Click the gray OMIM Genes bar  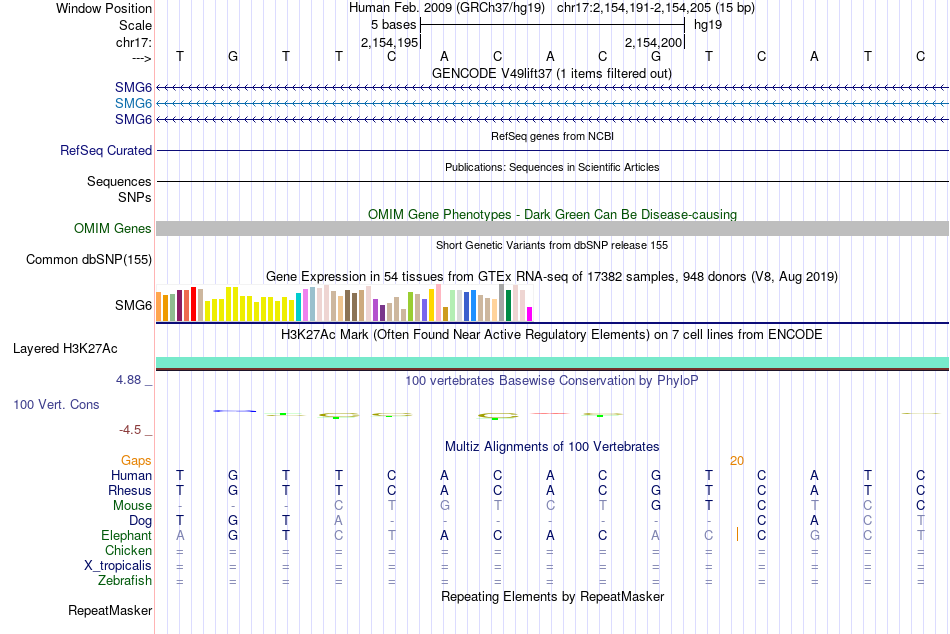pos(552,229)
